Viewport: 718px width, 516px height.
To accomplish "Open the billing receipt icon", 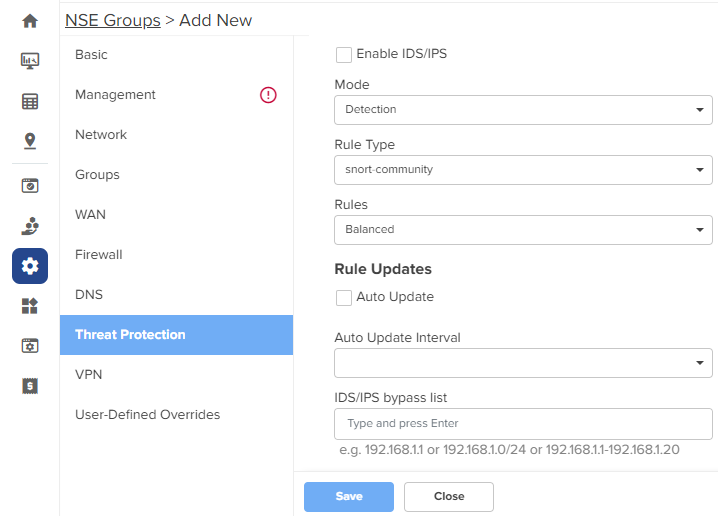I will pos(30,386).
